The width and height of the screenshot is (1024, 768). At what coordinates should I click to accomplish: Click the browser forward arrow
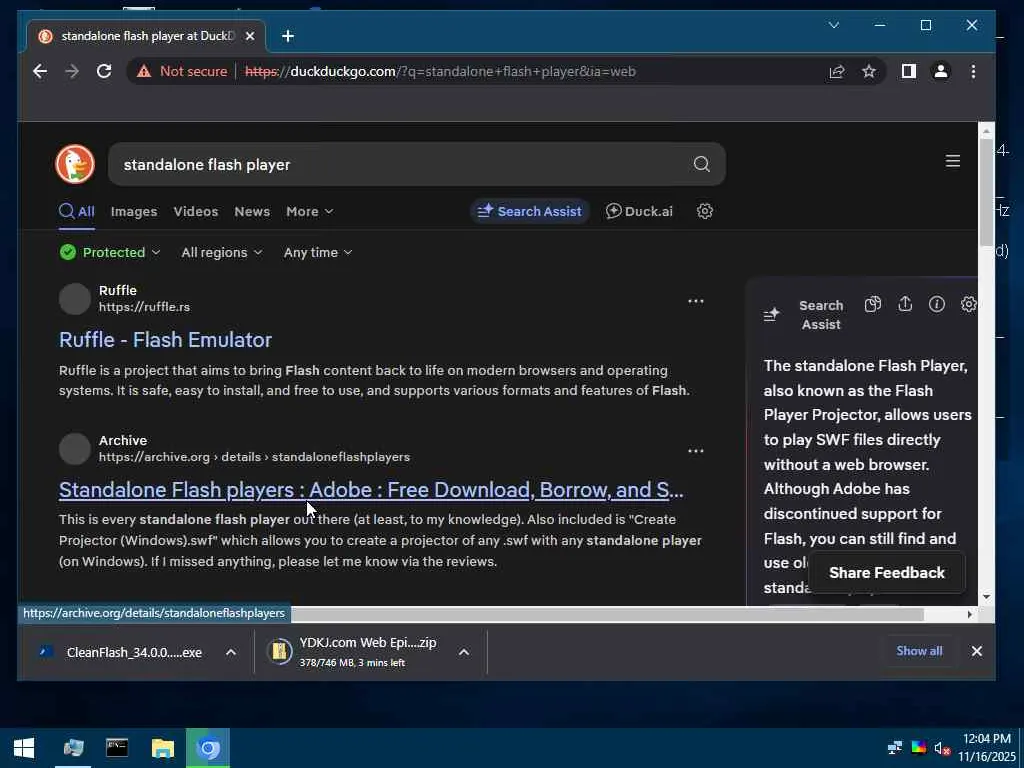pyautogui.click(x=72, y=71)
